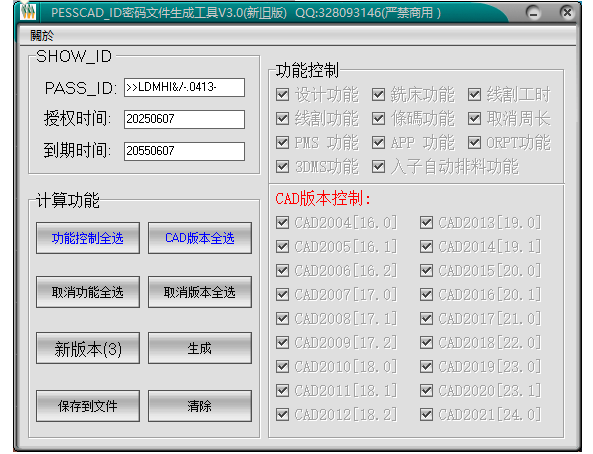
Task: Toggle CAD2018[22.0] checkbox
Action: [x=427, y=342]
